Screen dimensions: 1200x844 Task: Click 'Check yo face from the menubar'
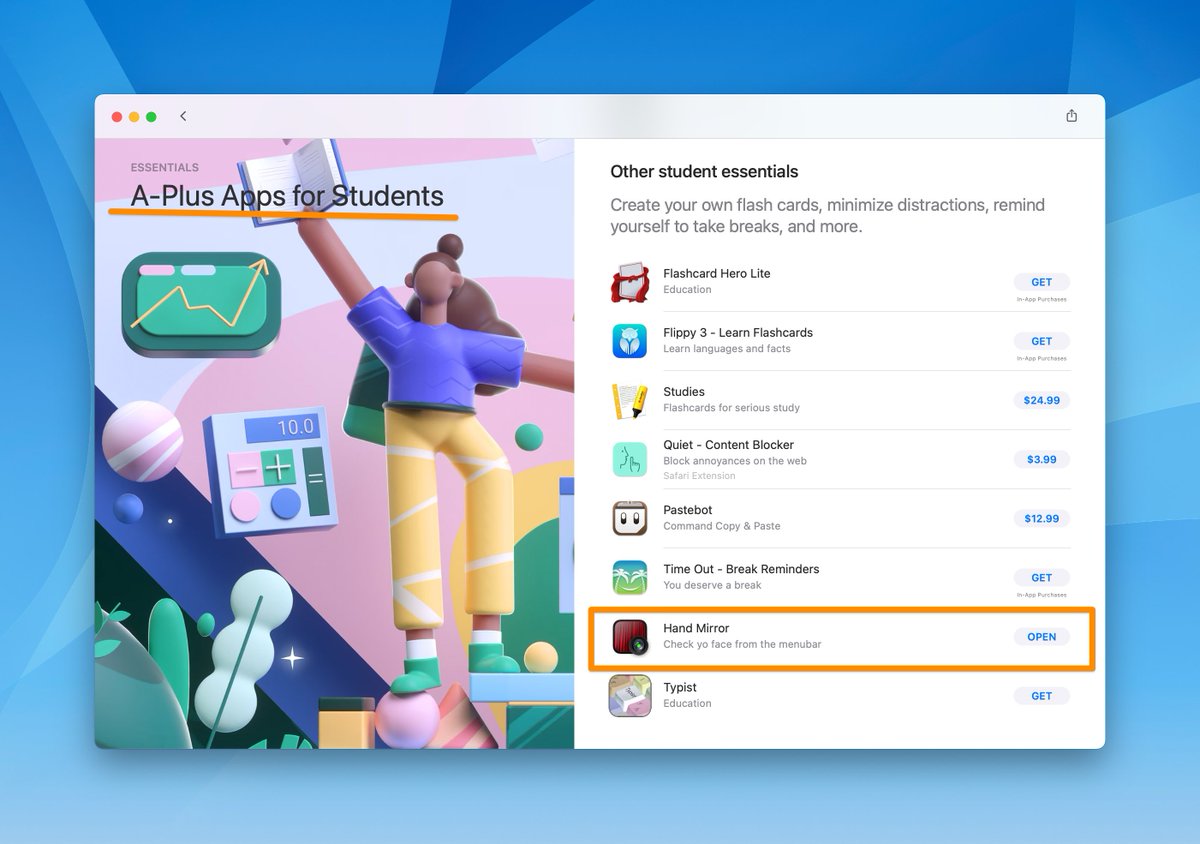[x=742, y=644]
